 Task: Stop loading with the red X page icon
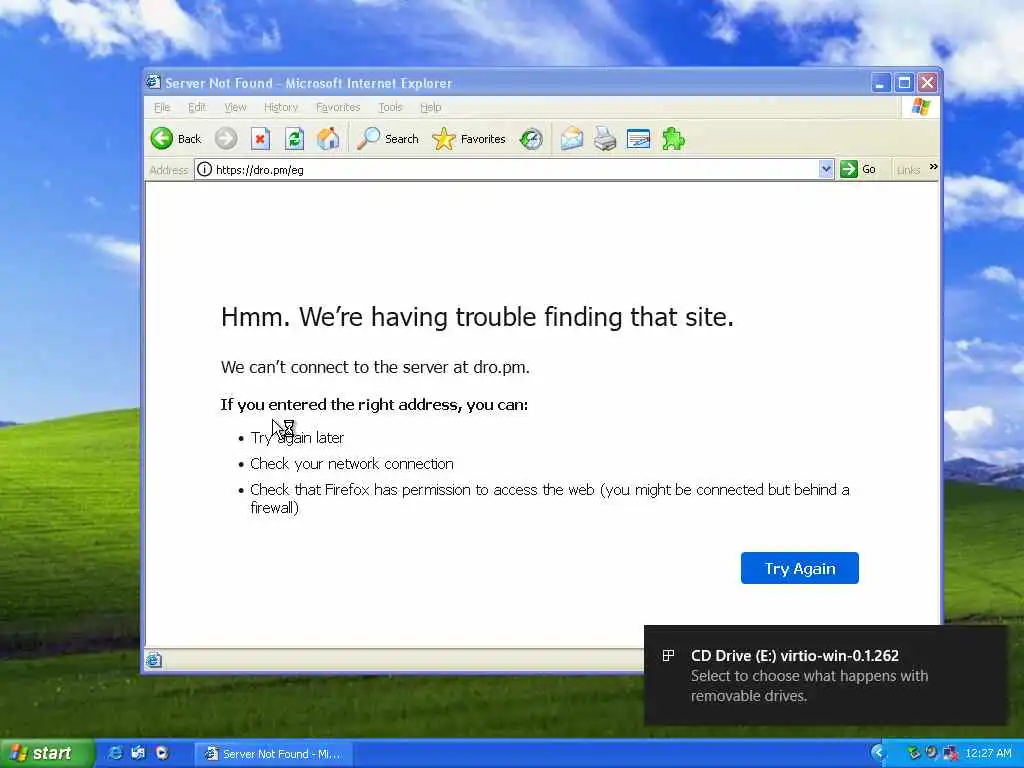tap(260, 138)
